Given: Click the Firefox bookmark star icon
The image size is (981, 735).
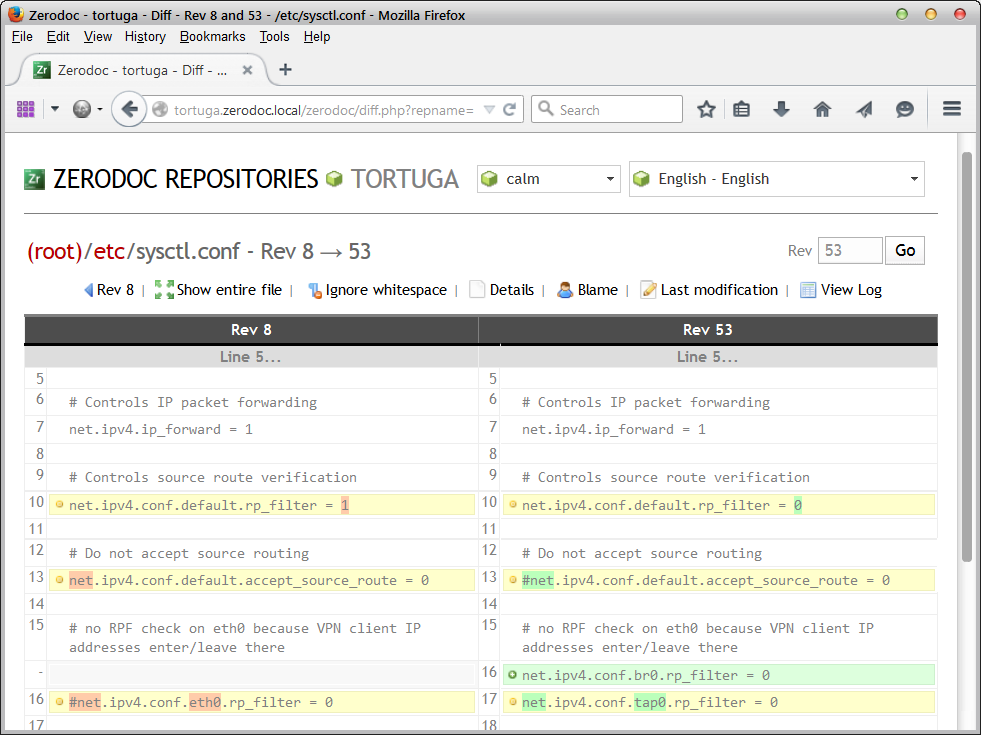Looking at the screenshot, I should pos(706,110).
